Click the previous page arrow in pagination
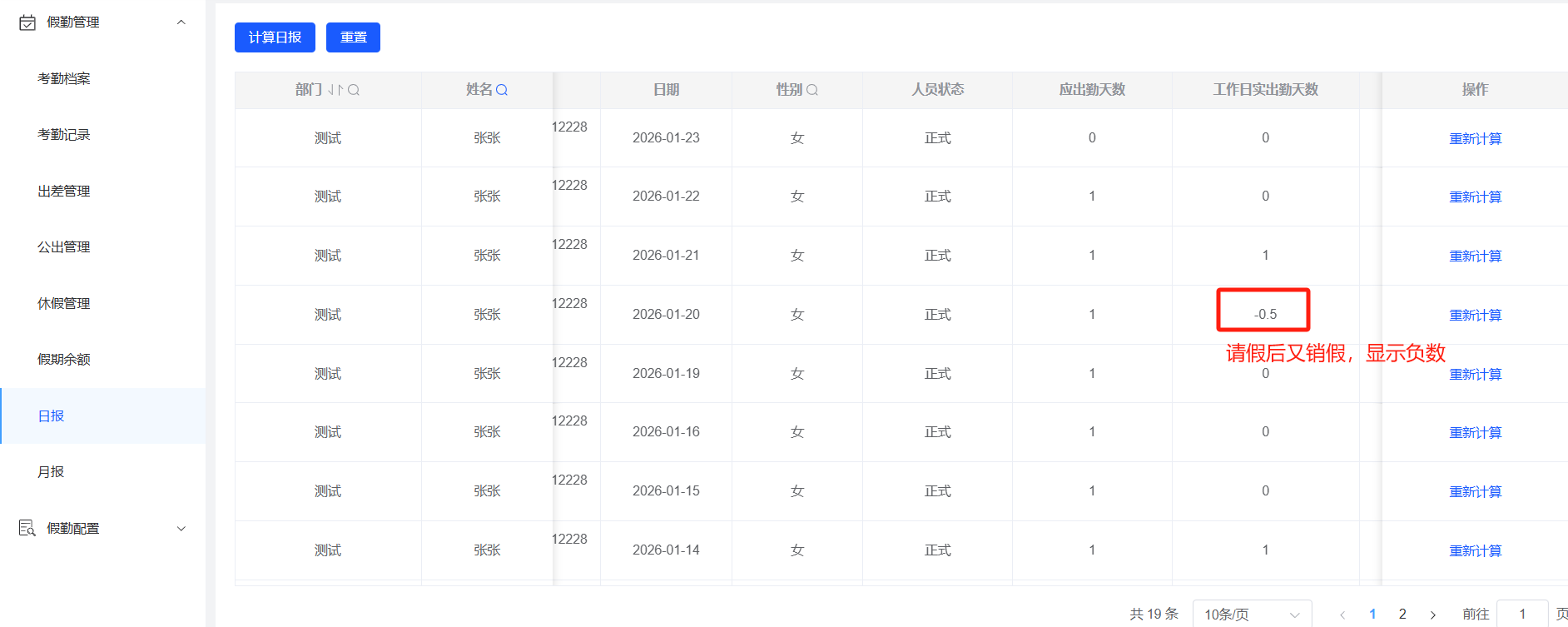The height and width of the screenshot is (627, 1568). coord(1342,615)
